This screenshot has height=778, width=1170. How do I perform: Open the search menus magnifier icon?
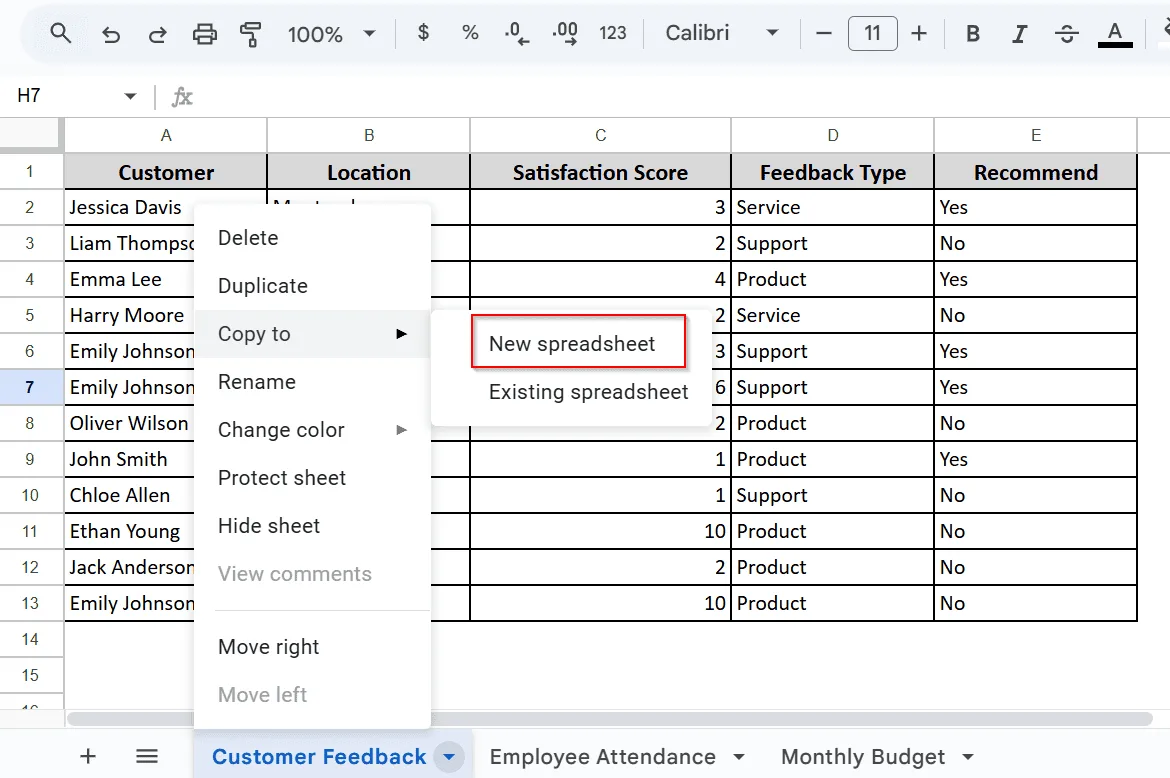pyautogui.click(x=60, y=34)
